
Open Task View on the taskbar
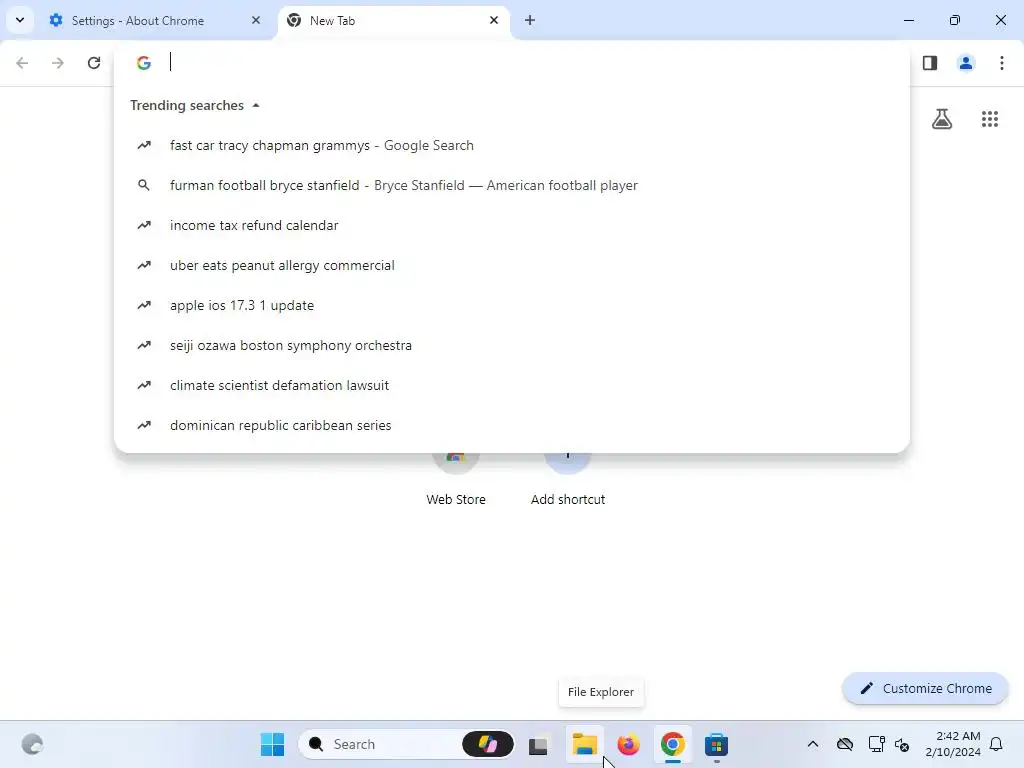pyautogui.click(x=538, y=744)
